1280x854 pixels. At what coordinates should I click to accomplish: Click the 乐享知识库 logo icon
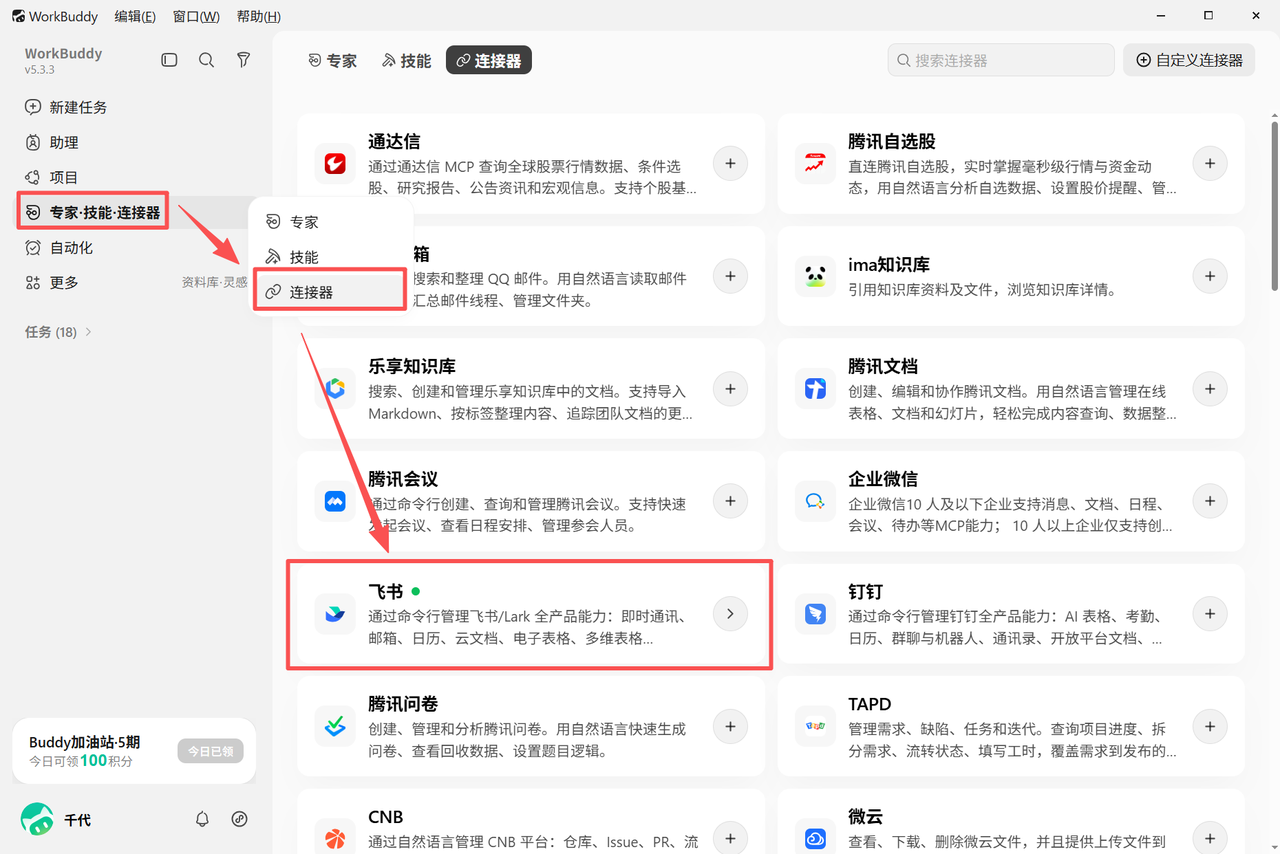(x=335, y=388)
